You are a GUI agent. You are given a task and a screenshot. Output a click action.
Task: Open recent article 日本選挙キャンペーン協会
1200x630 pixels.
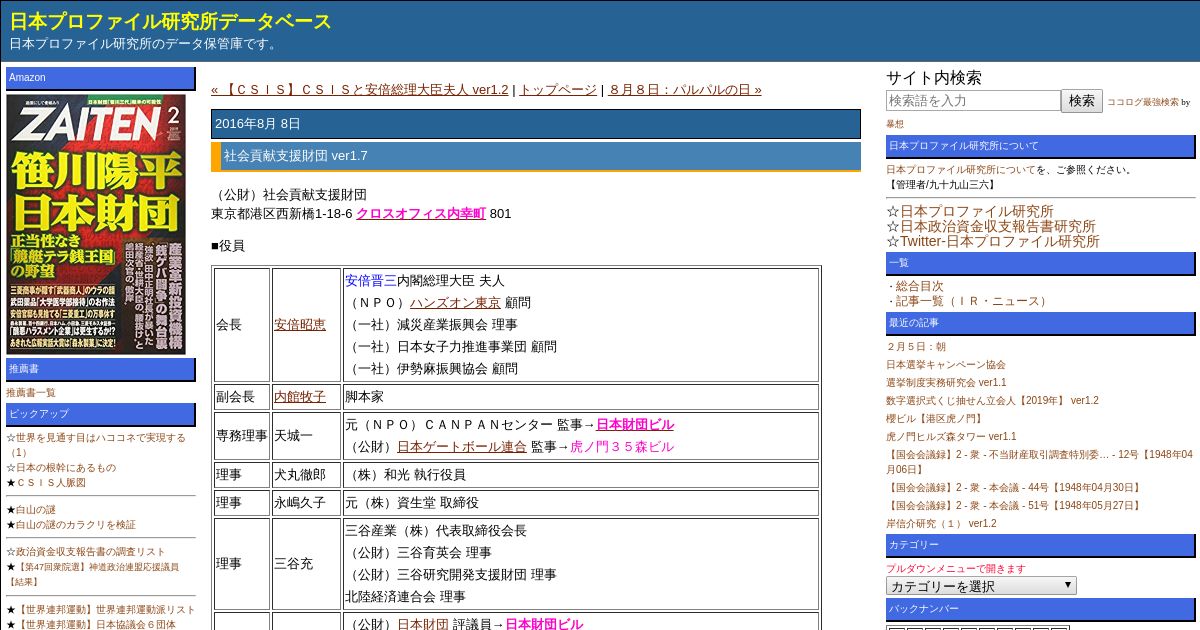point(946,364)
